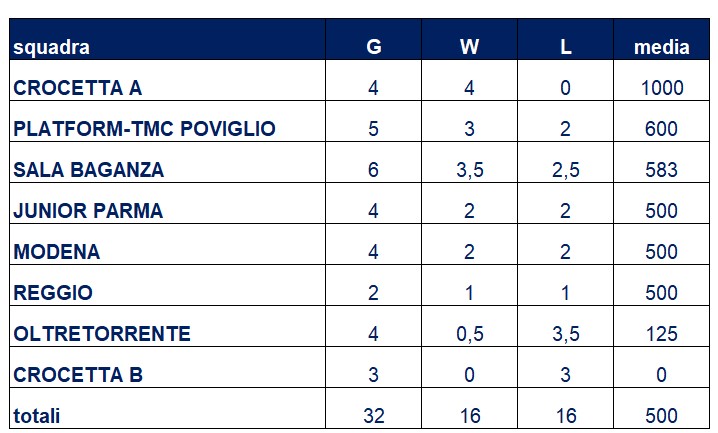Viewport: 718px width, 433px height.
Task: Click the 1000 media value
Action: coord(662,88)
